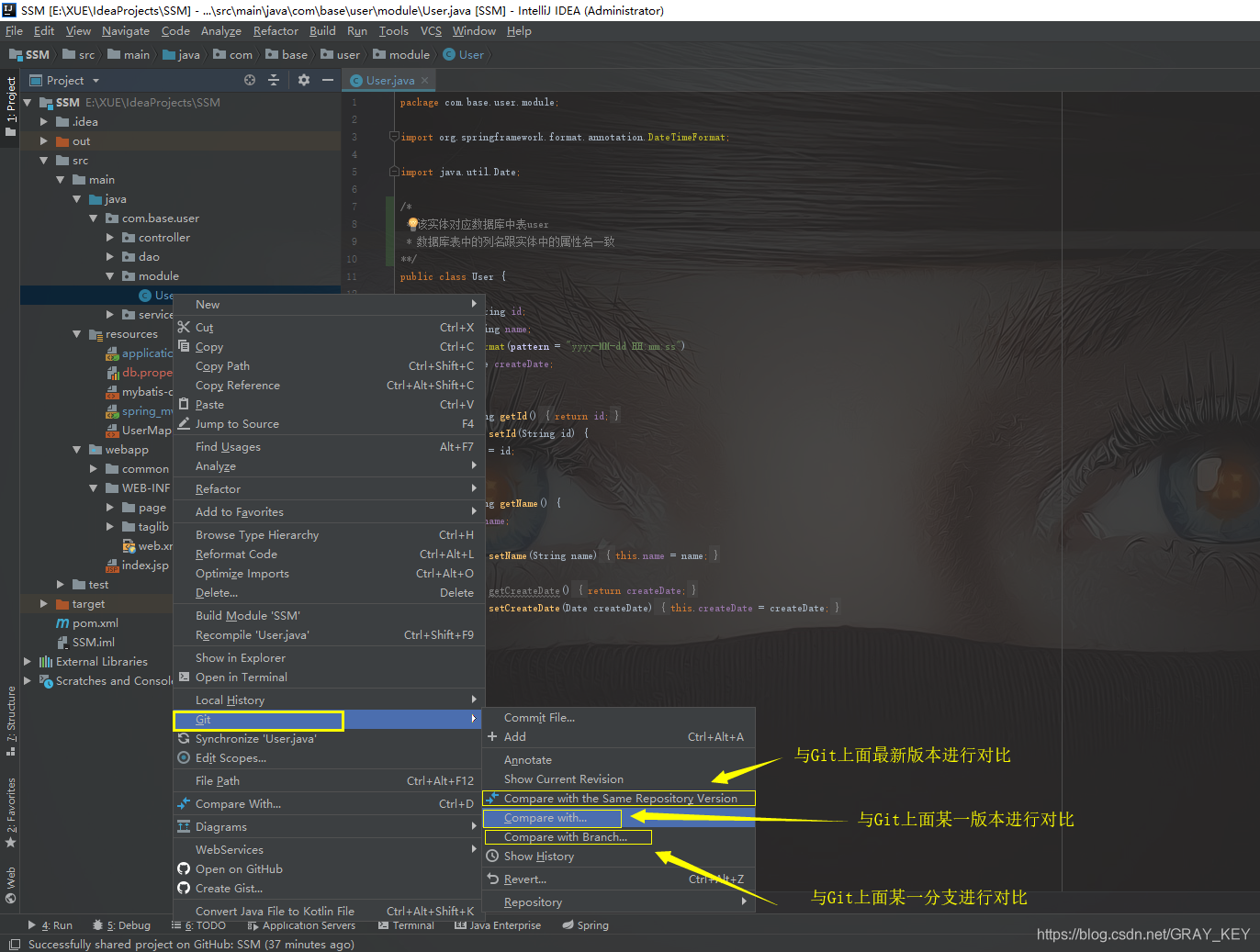Open the Diagrams submenu
This screenshot has height=952, width=1260.
pos(327,827)
